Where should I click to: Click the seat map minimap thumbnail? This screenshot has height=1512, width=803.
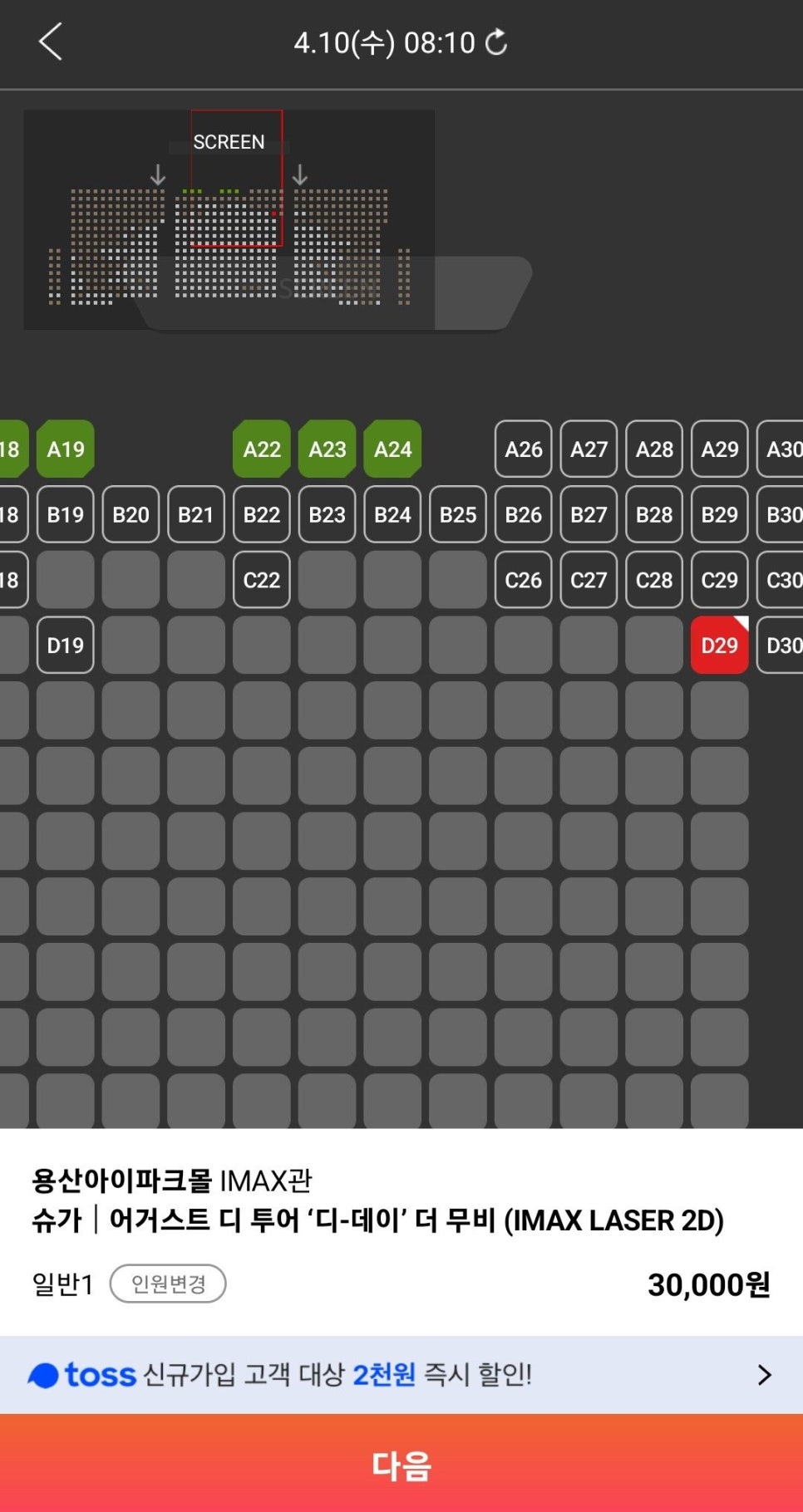pyautogui.click(x=229, y=220)
